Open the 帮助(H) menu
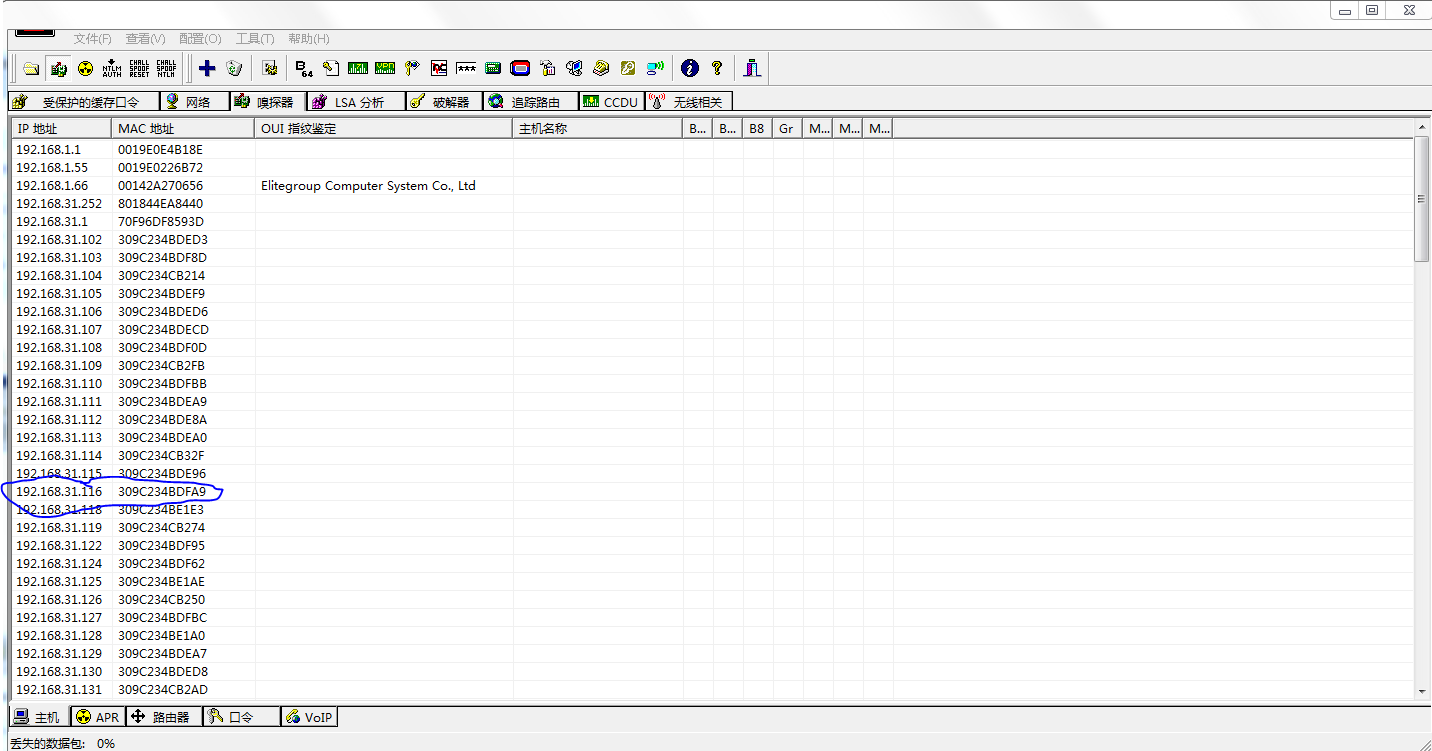1432x751 pixels. 308,39
